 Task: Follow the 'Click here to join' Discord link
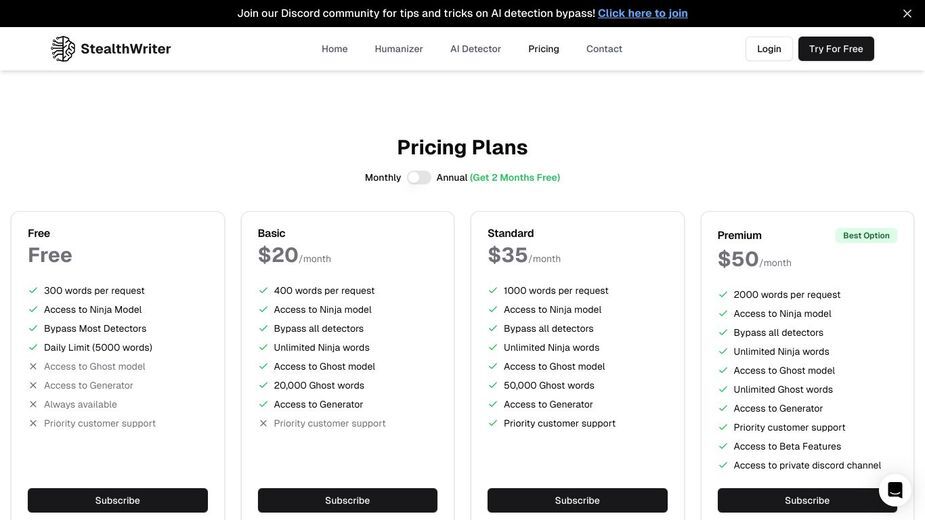click(x=642, y=14)
